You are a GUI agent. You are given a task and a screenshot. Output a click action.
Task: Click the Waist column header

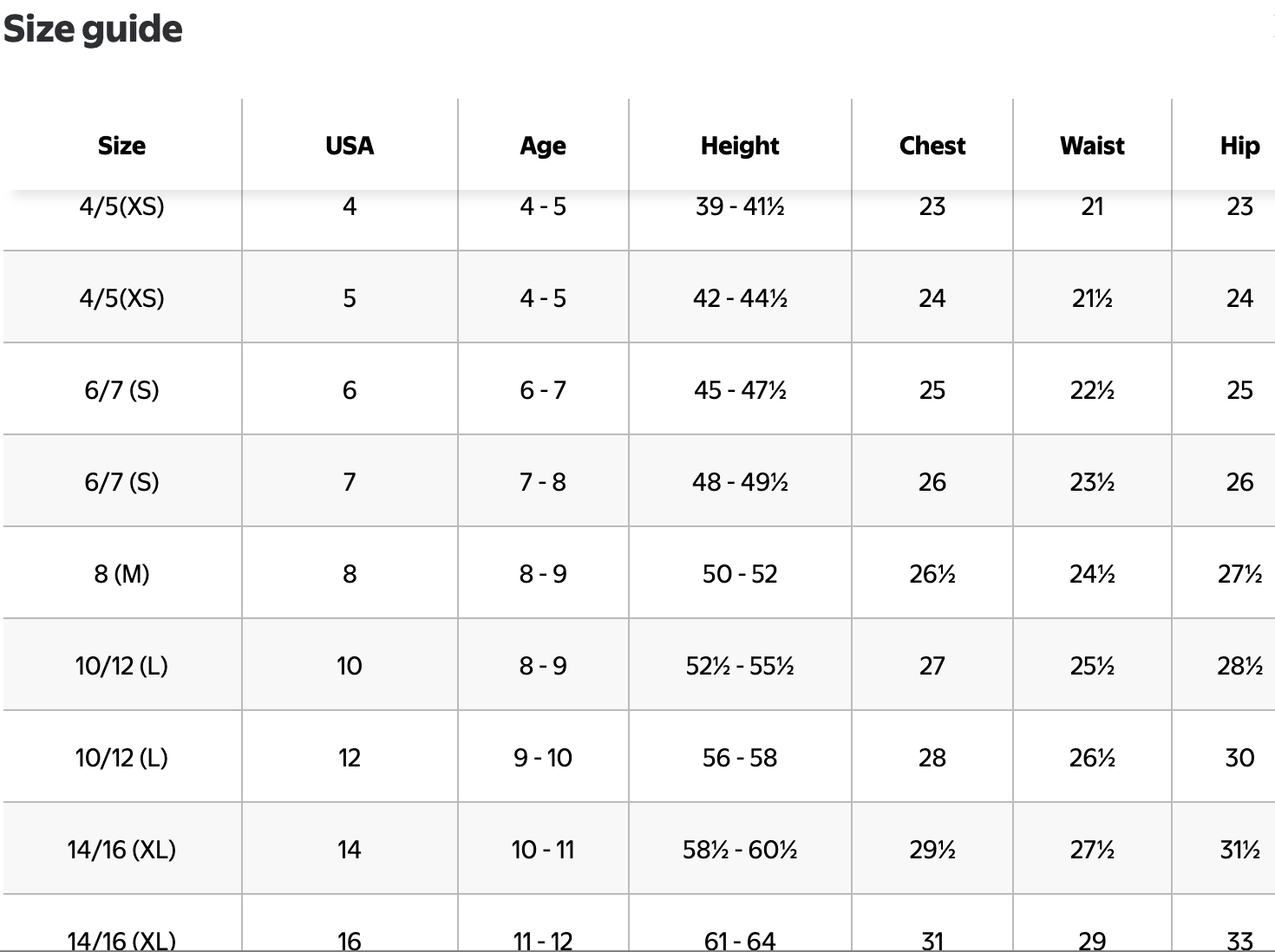[x=1092, y=146]
